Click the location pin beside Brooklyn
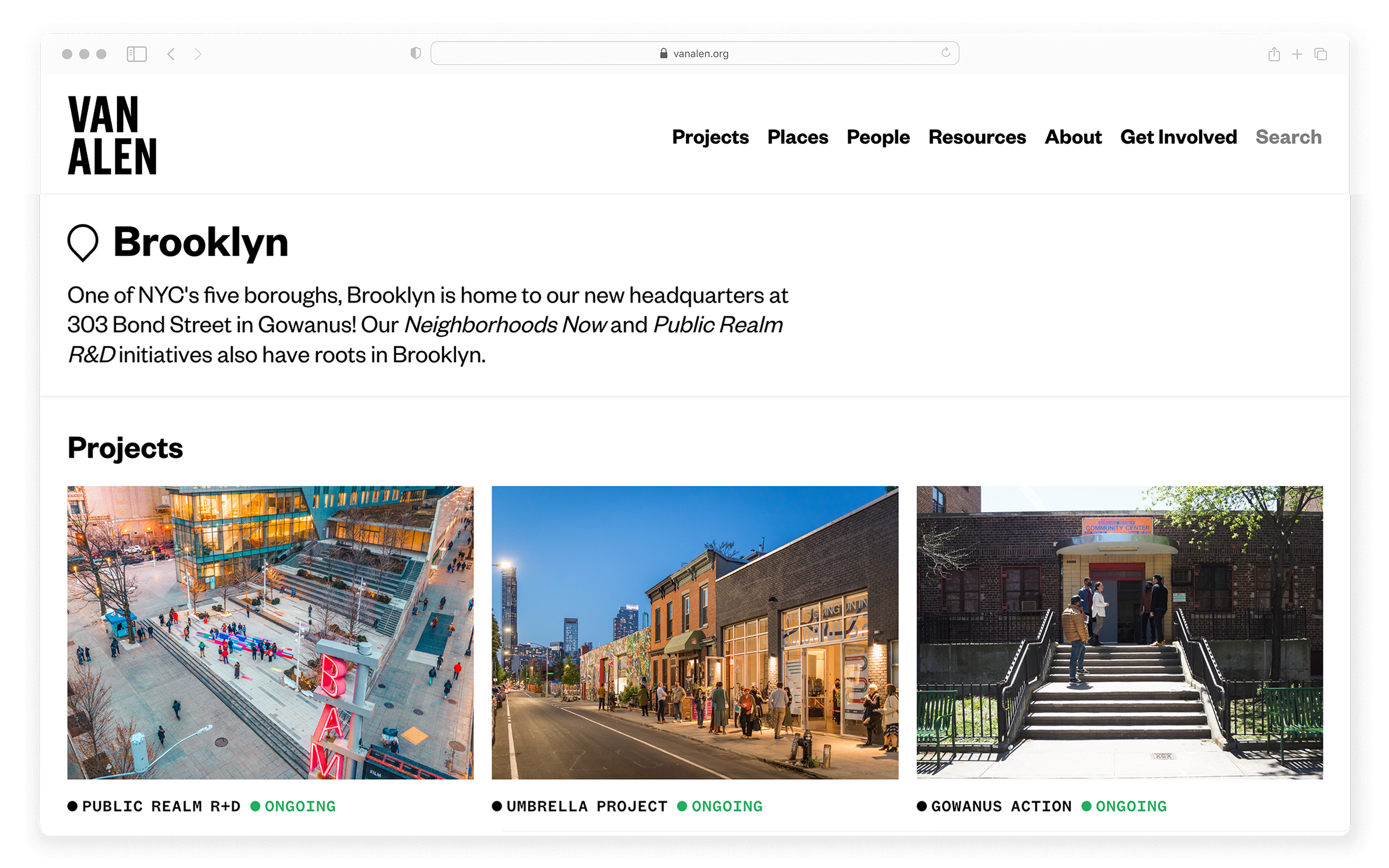1389x868 pixels. (x=83, y=242)
